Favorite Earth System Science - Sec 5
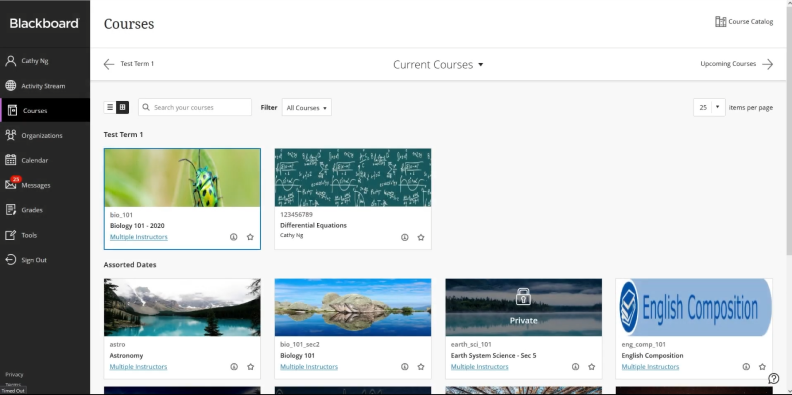 [591, 367]
